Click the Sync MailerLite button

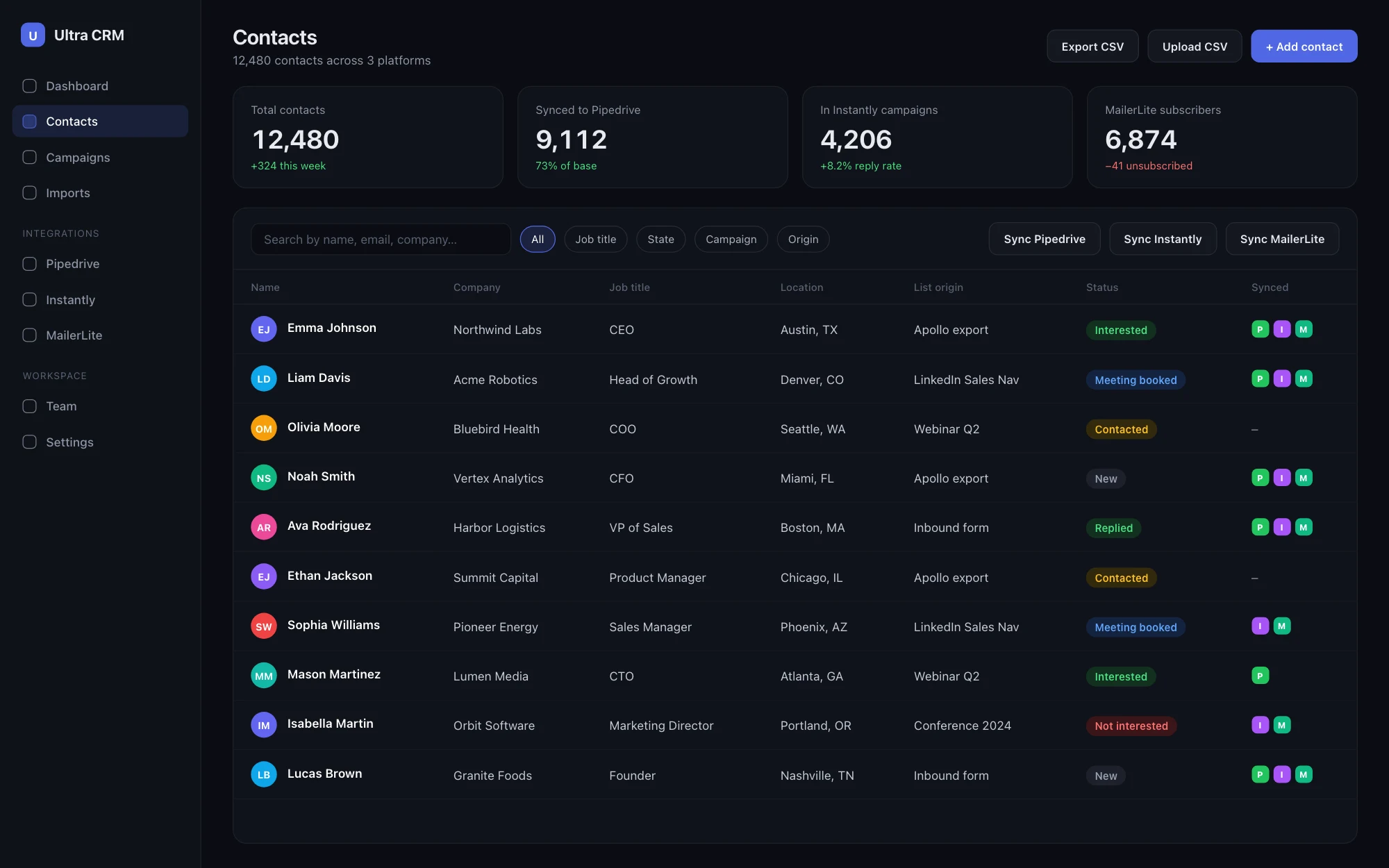(x=1282, y=239)
